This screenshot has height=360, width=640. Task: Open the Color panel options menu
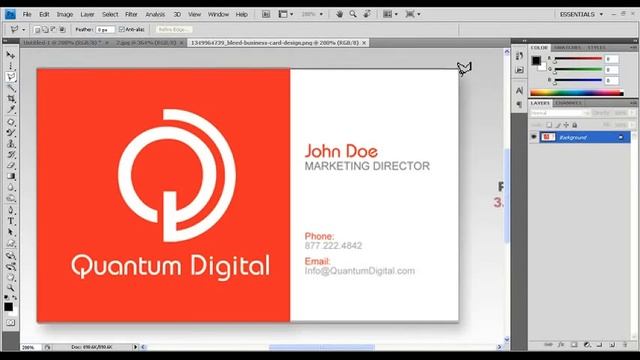(x=633, y=48)
